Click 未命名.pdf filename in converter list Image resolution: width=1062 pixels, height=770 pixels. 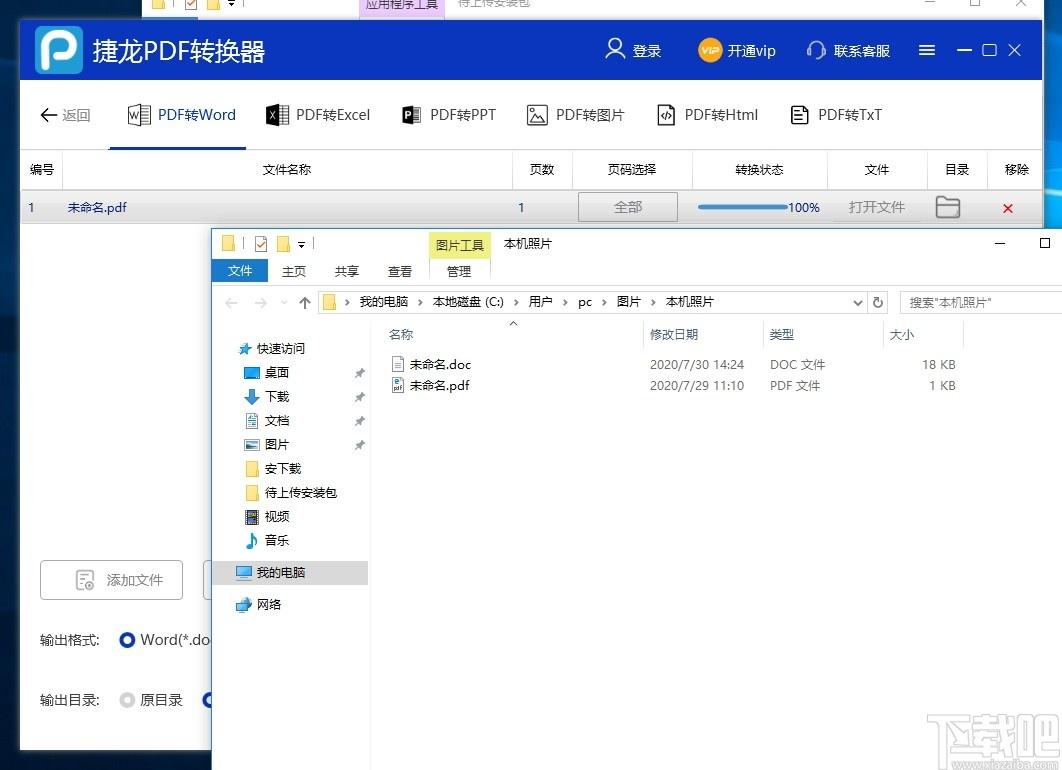point(97,208)
